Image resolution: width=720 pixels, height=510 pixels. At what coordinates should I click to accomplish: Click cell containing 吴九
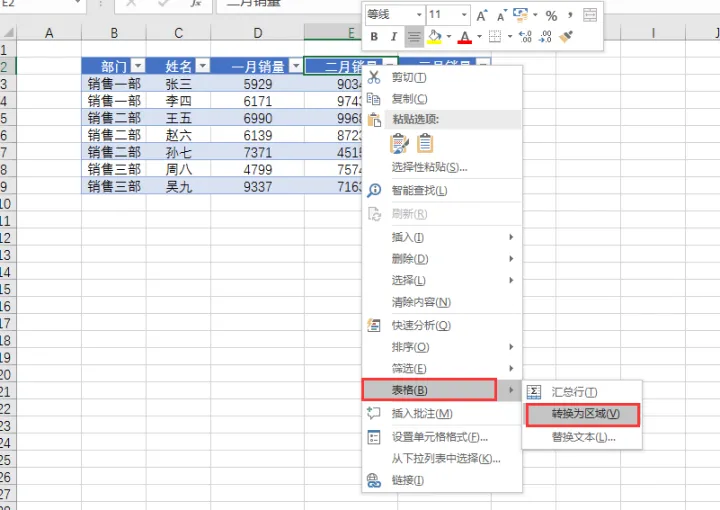click(179, 186)
